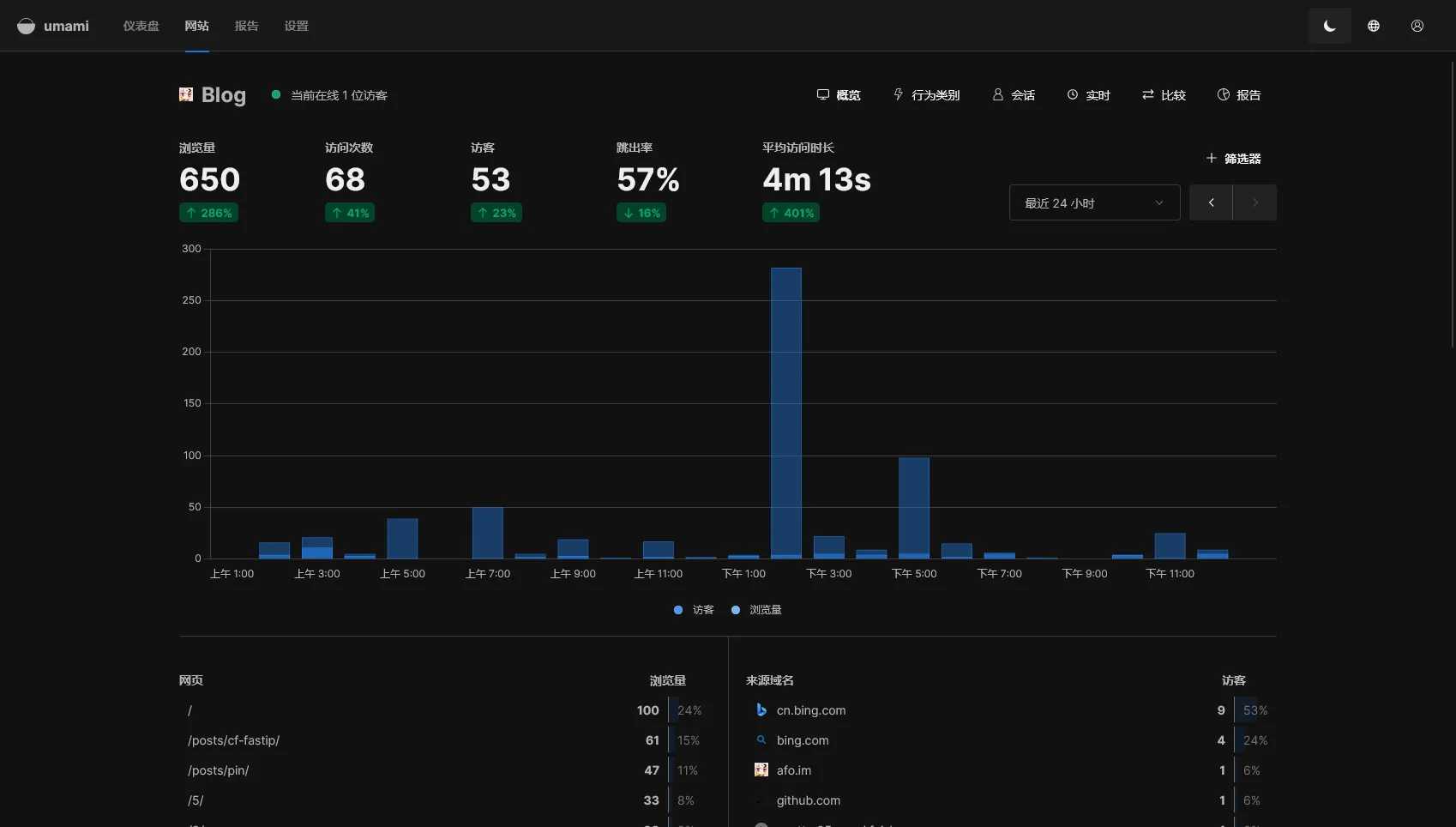Toggle the dark mode moon icon
Image resolution: width=1456 pixels, height=827 pixels.
pyautogui.click(x=1329, y=26)
